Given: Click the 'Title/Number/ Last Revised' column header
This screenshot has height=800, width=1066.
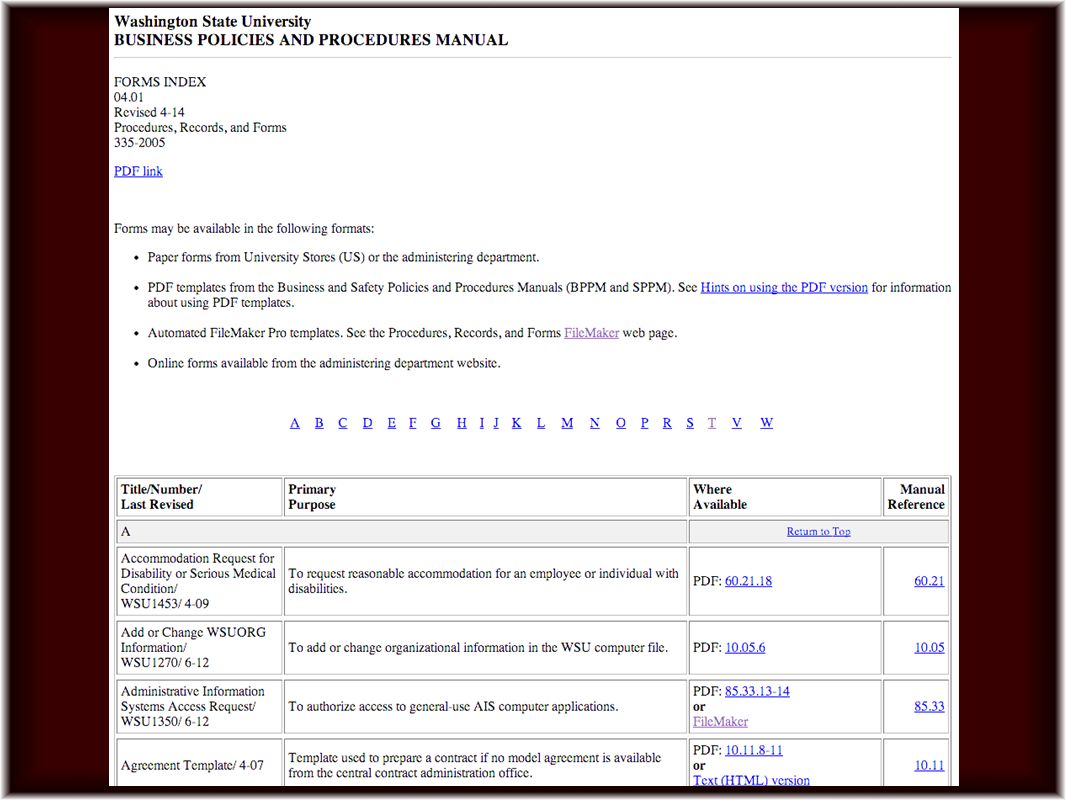Looking at the screenshot, I should pos(199,497).
